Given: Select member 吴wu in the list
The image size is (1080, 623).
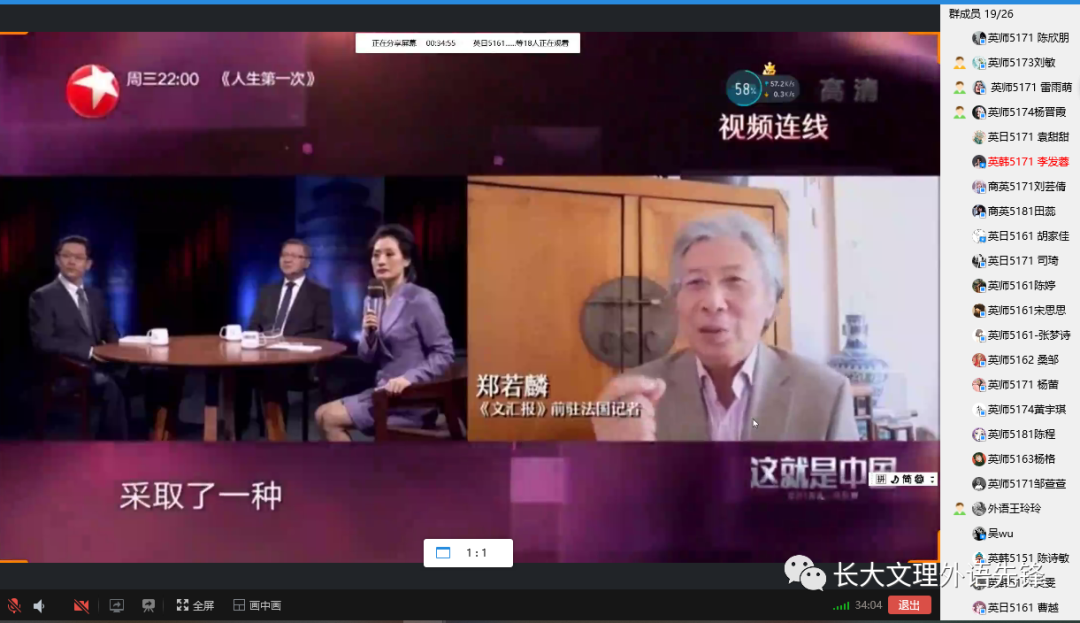Looking at the screenshot, I should (1000, 533).
